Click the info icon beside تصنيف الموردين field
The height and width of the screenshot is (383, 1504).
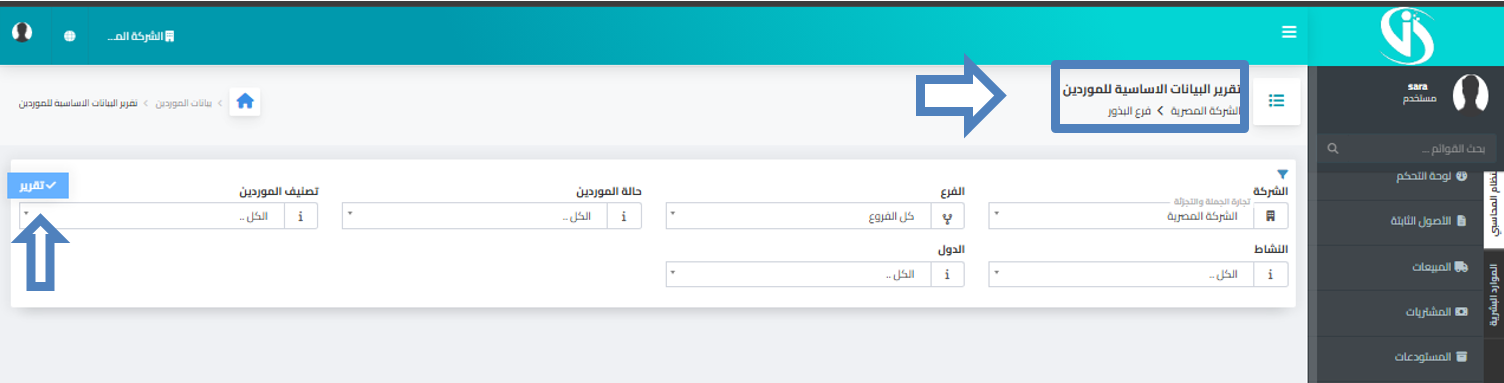[x=302, y=216]
